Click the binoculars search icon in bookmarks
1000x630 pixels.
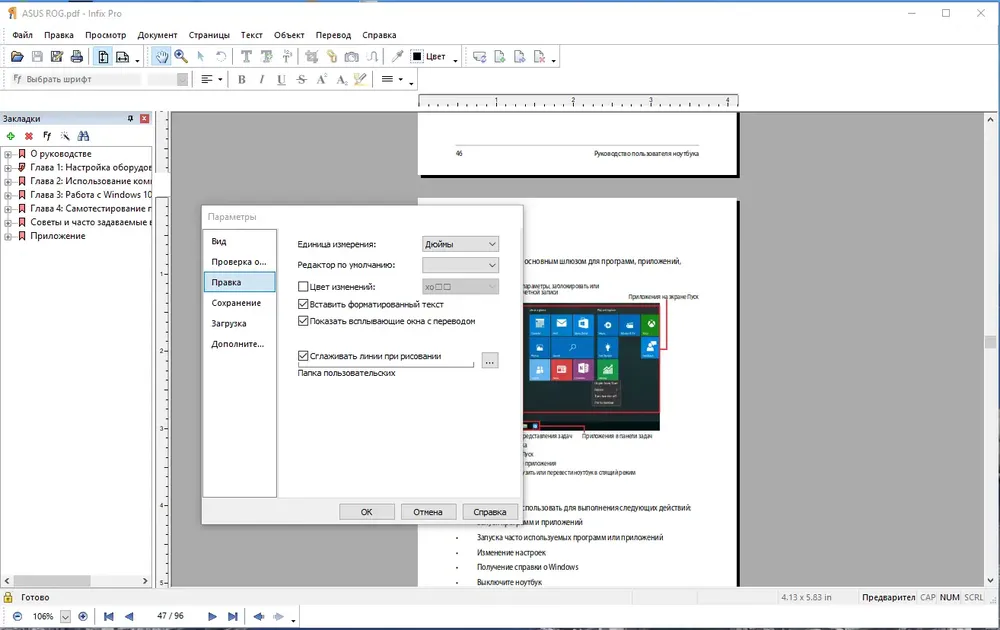point(84,136)
